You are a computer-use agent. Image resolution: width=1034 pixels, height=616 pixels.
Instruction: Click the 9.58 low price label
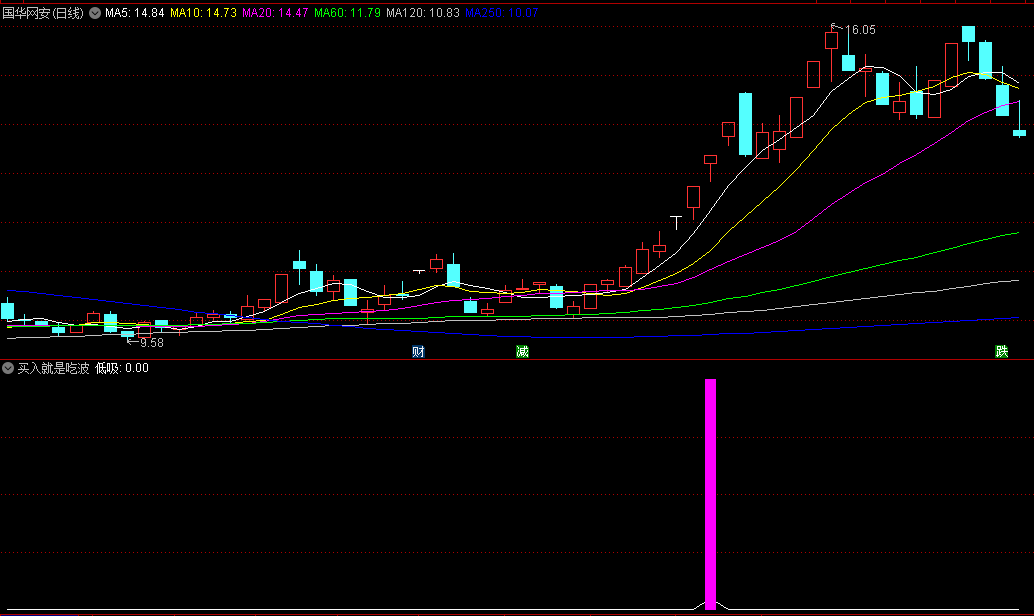(152, 342)
